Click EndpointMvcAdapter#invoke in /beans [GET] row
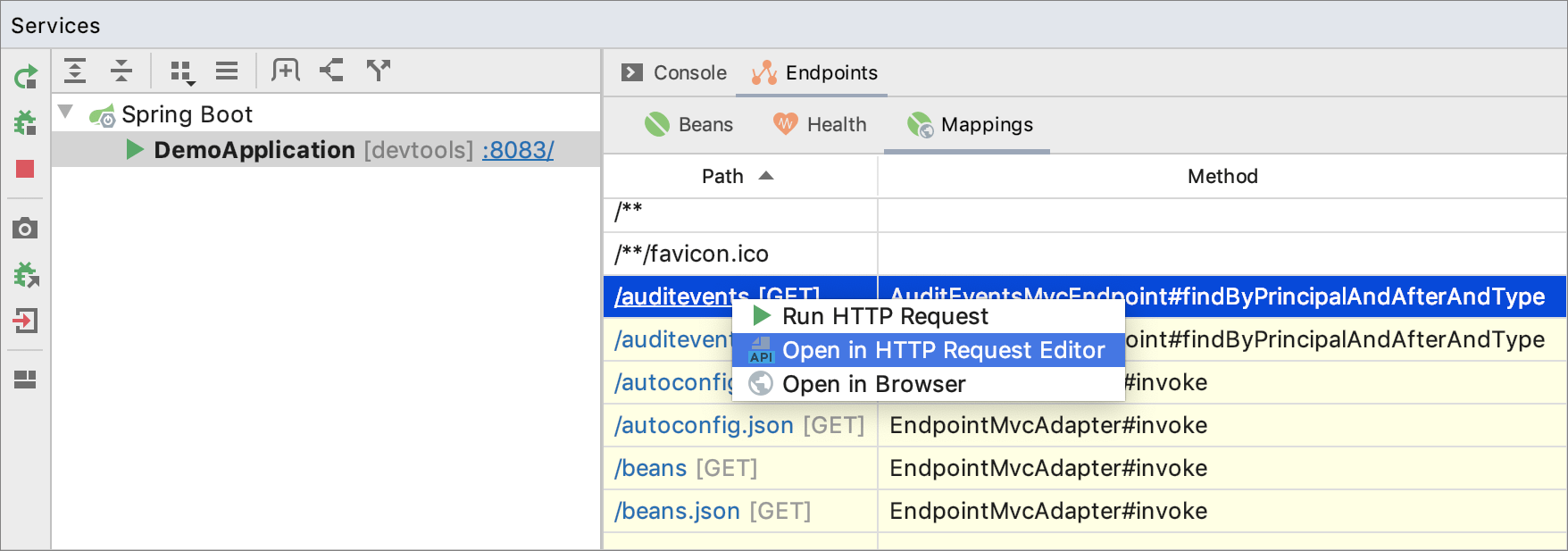Screen dimensions: 1568x551 coord(1048,468)
